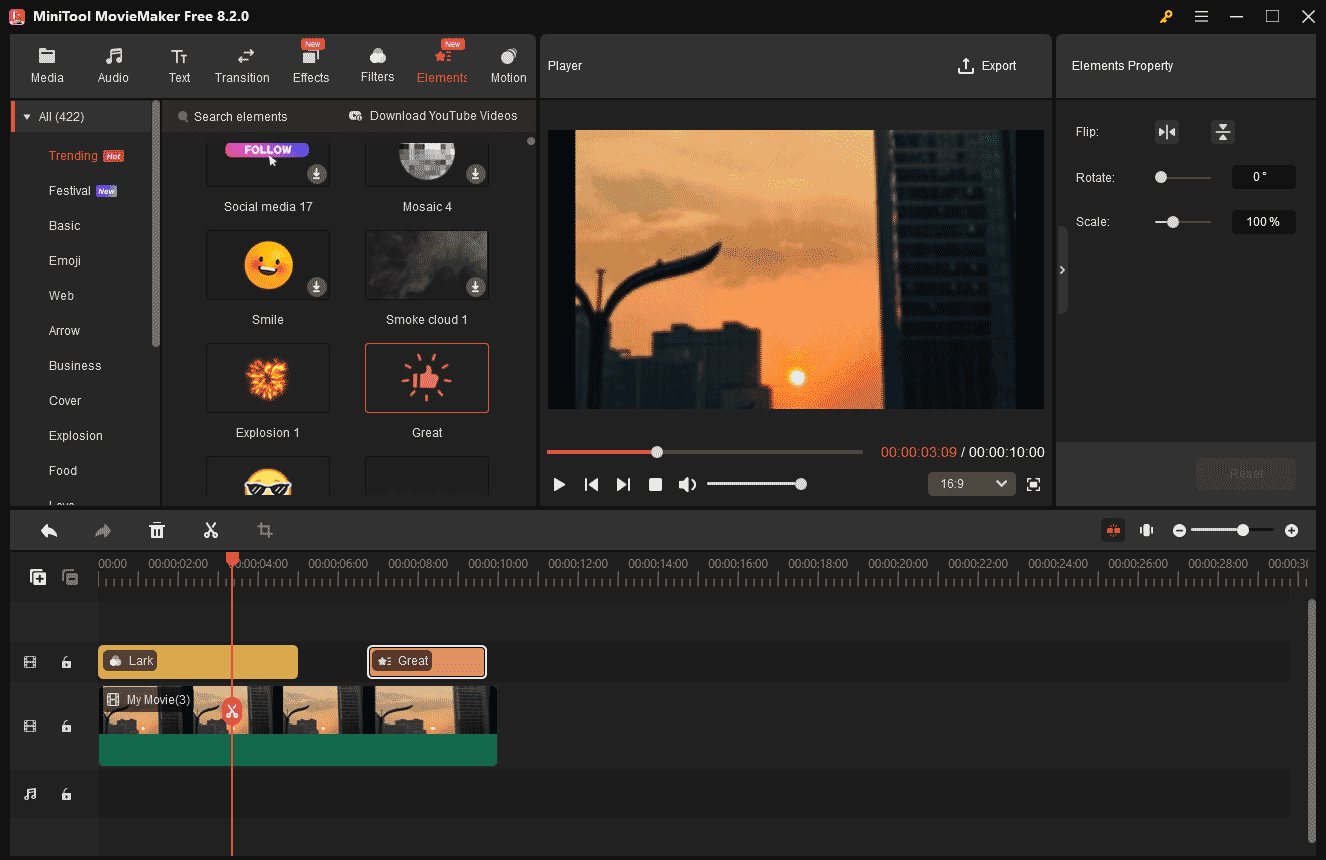Select the Business category

(75, 366)
